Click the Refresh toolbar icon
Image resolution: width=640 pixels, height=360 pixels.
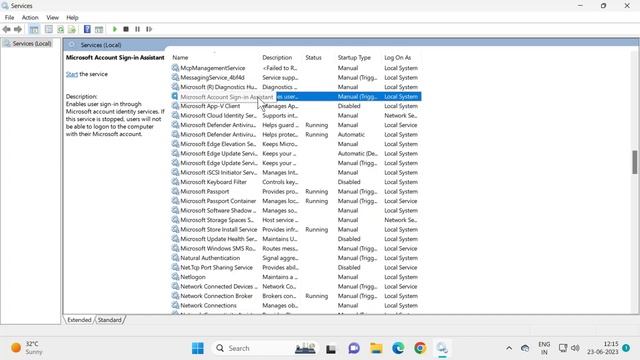[x=60, y=29]
